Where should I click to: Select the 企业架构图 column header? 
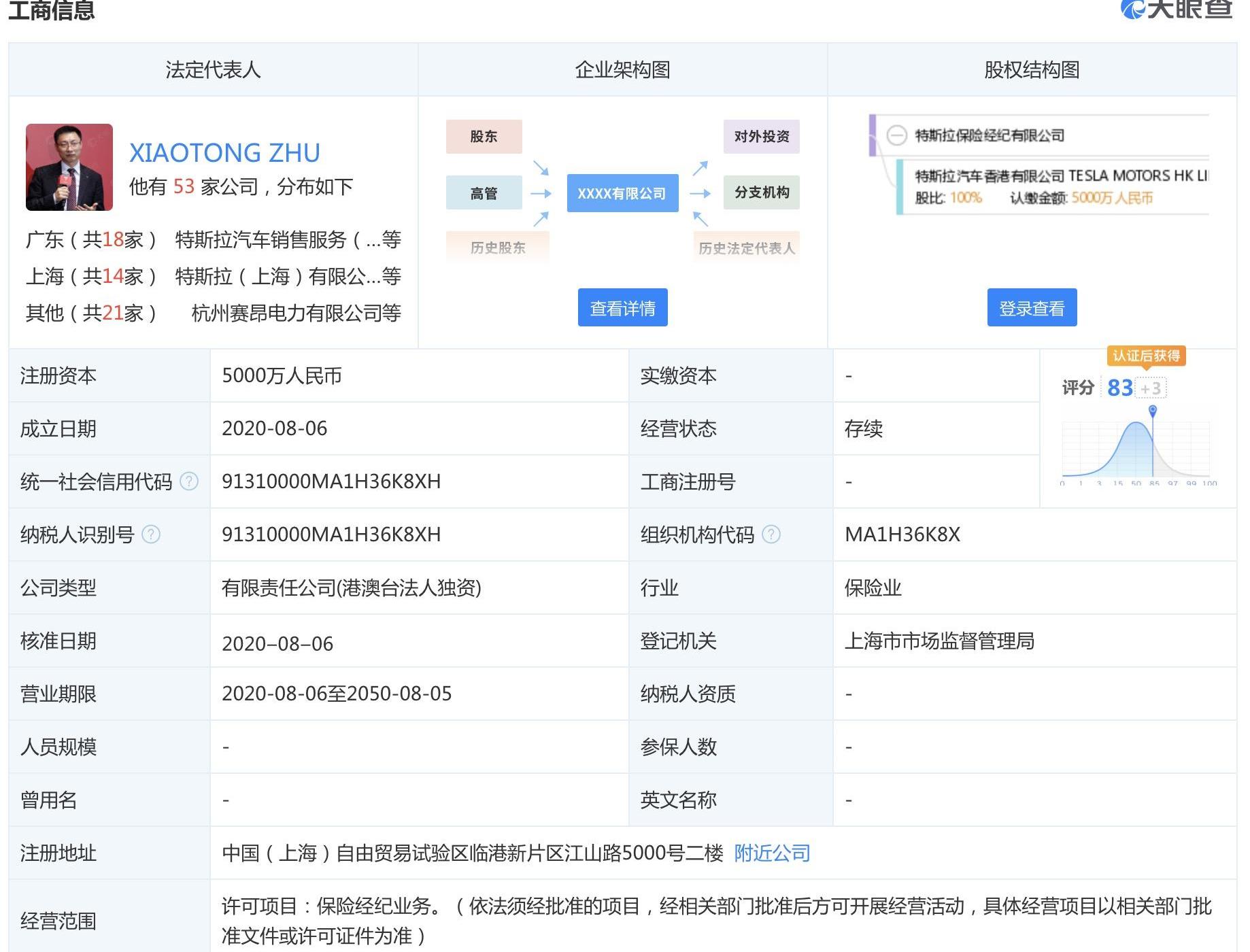point(622,69)
